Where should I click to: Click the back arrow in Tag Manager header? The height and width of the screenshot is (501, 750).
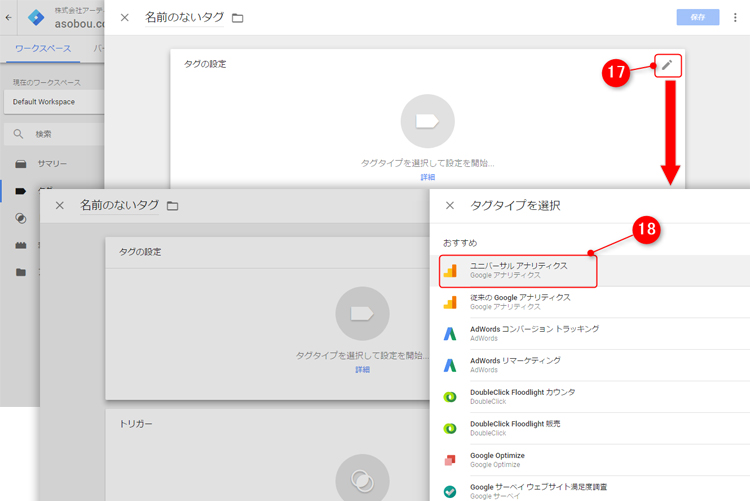point(9,17)
